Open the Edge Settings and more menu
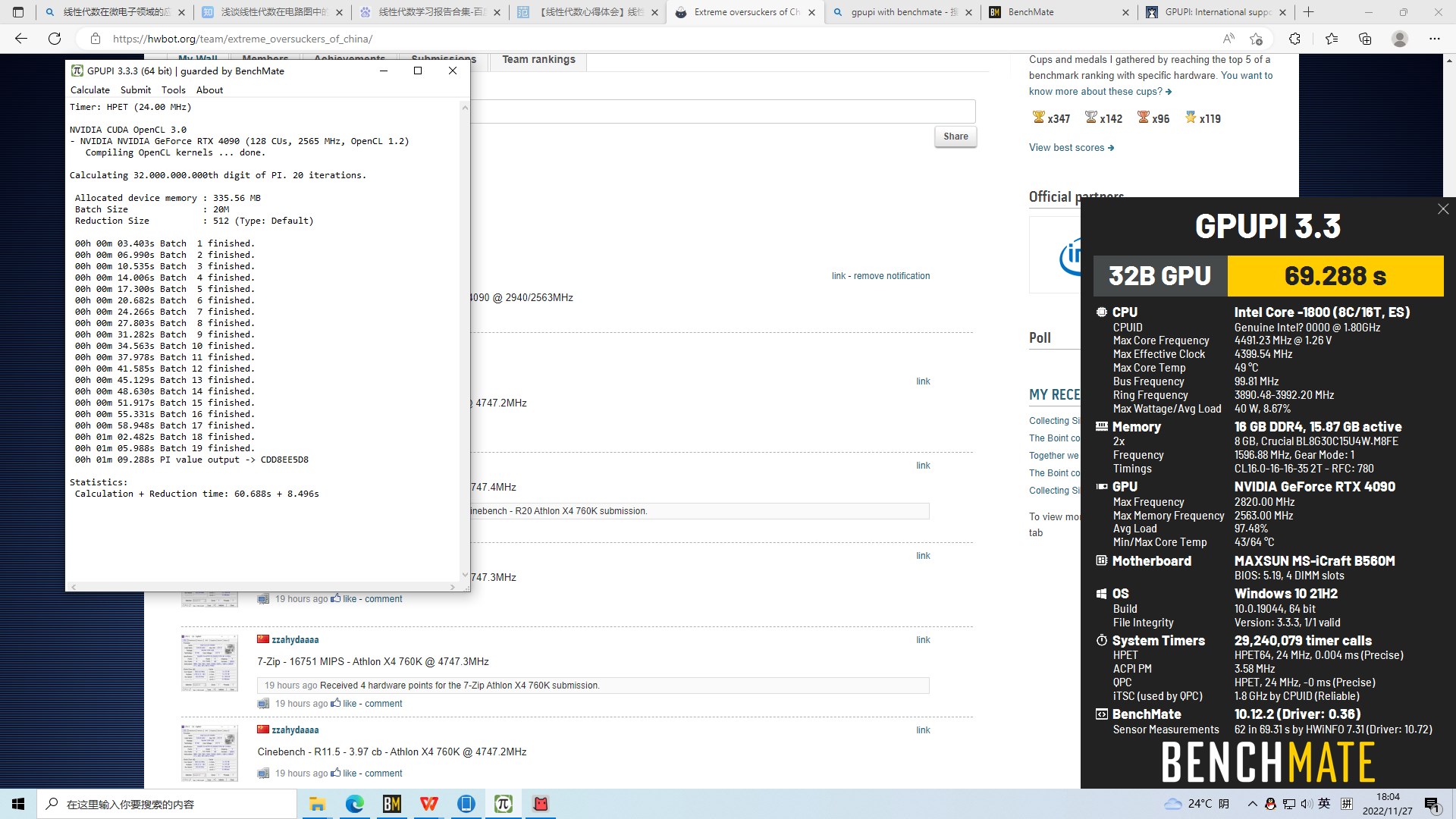The height and width of the screenshot is (819, 1456). coord(1434,39)
